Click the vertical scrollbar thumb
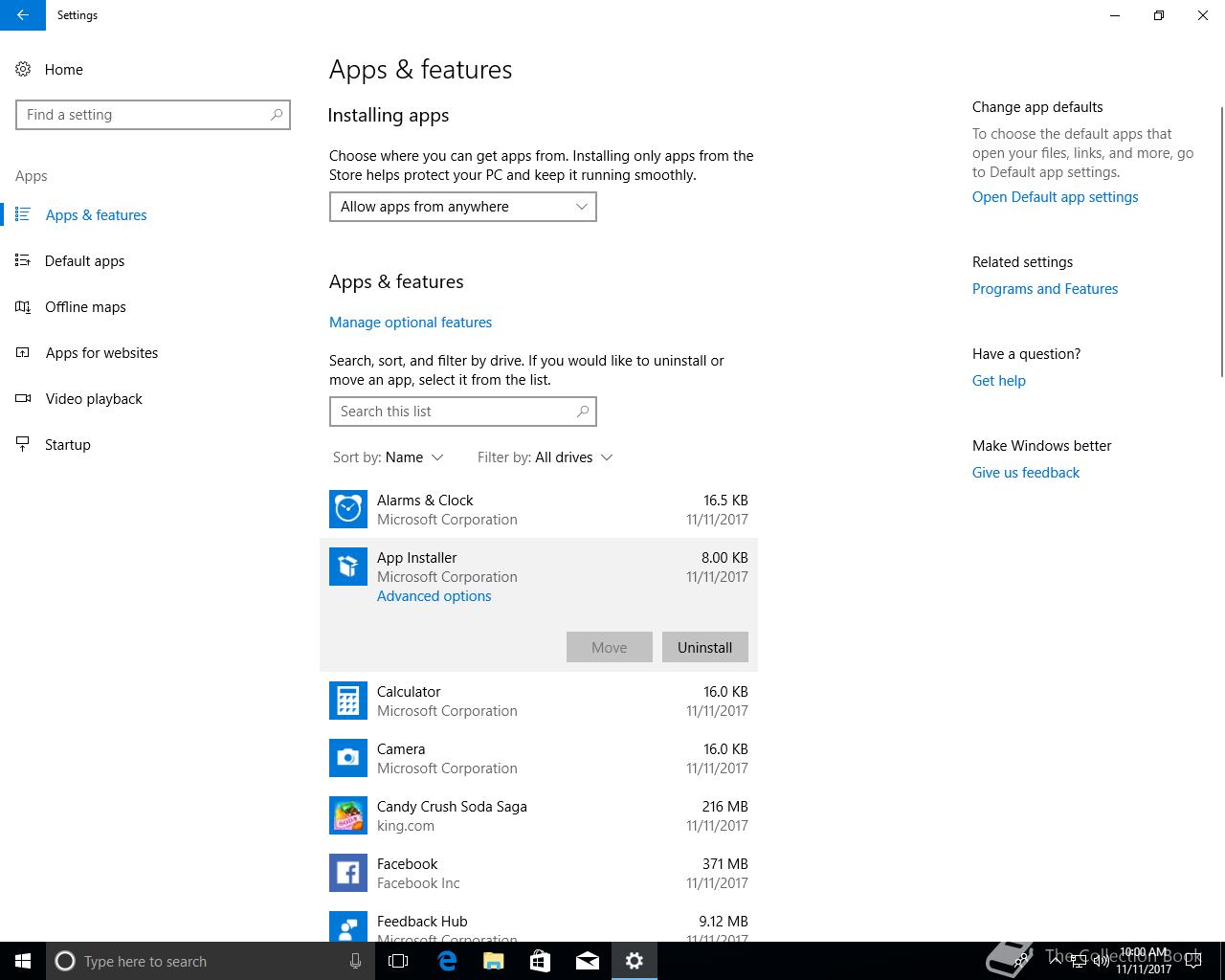The image size is (1225, 980). click(x=1222, y=240)
